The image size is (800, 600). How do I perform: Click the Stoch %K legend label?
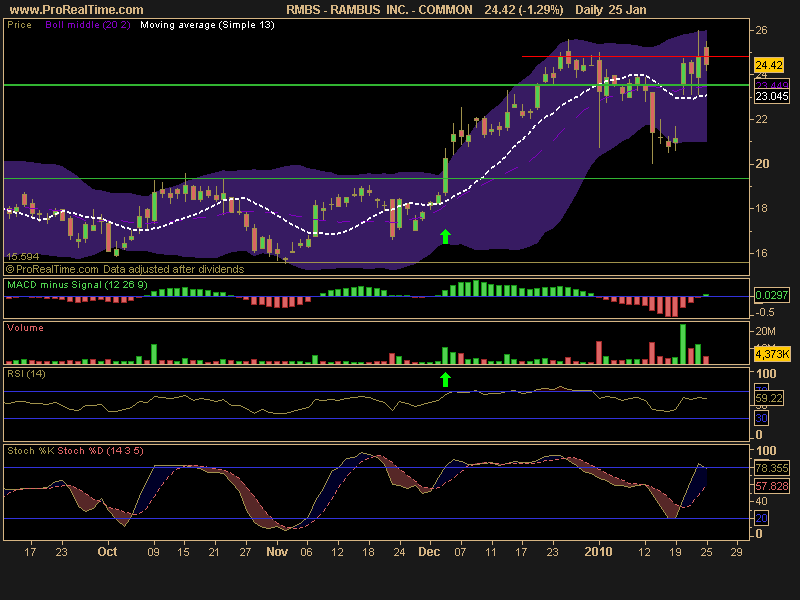coord(31,451)
